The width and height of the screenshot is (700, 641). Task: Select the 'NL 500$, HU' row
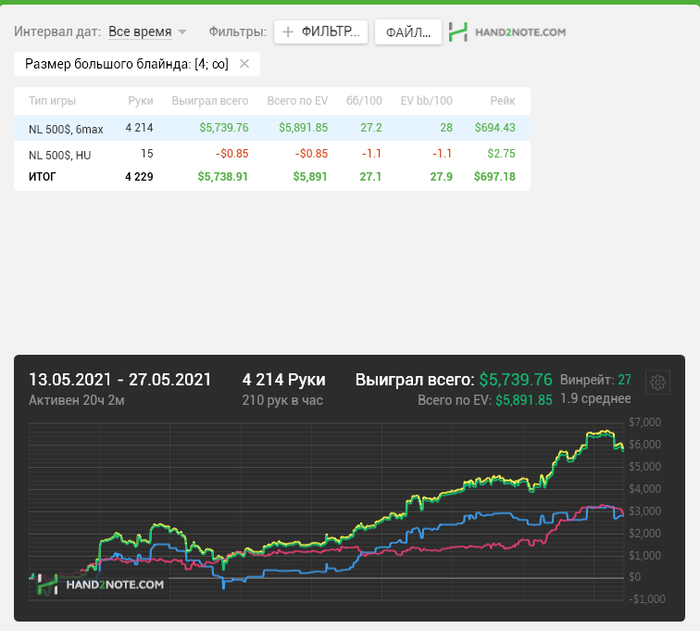pos(272,154)
